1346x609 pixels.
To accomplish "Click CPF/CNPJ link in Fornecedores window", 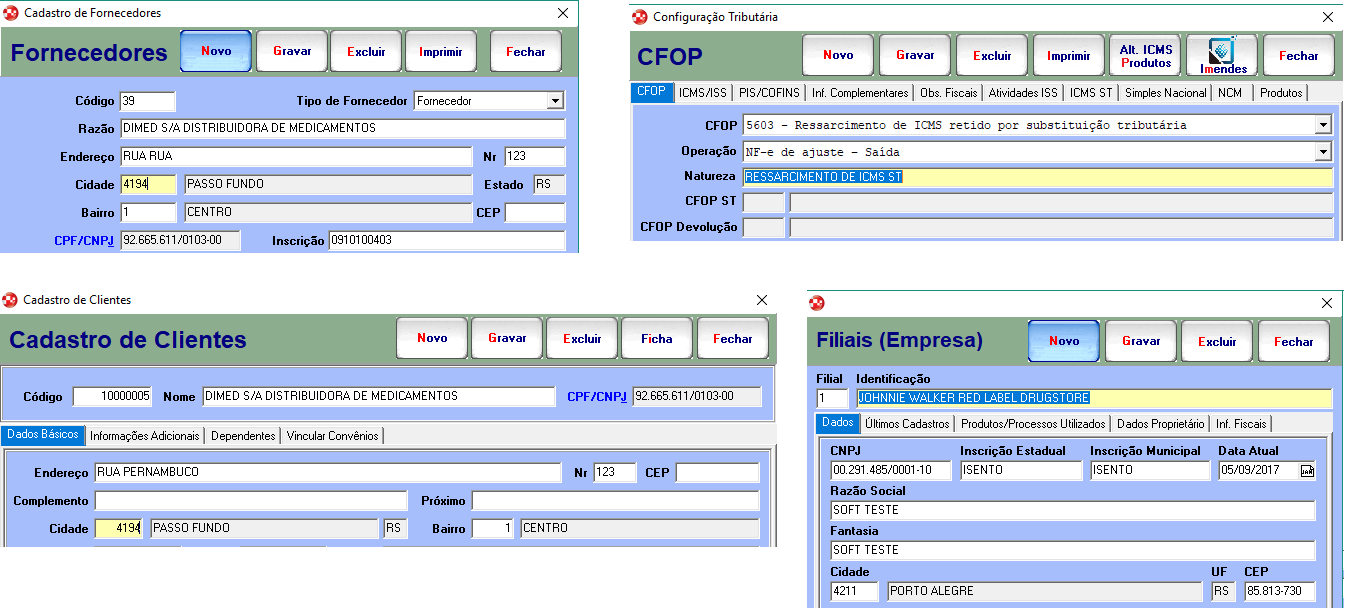I will [x=84, y=241].
